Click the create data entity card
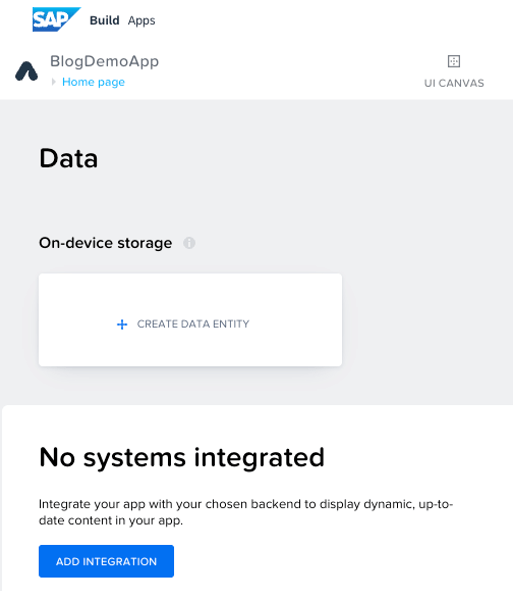The image size is (514, 591). [190, 320]
